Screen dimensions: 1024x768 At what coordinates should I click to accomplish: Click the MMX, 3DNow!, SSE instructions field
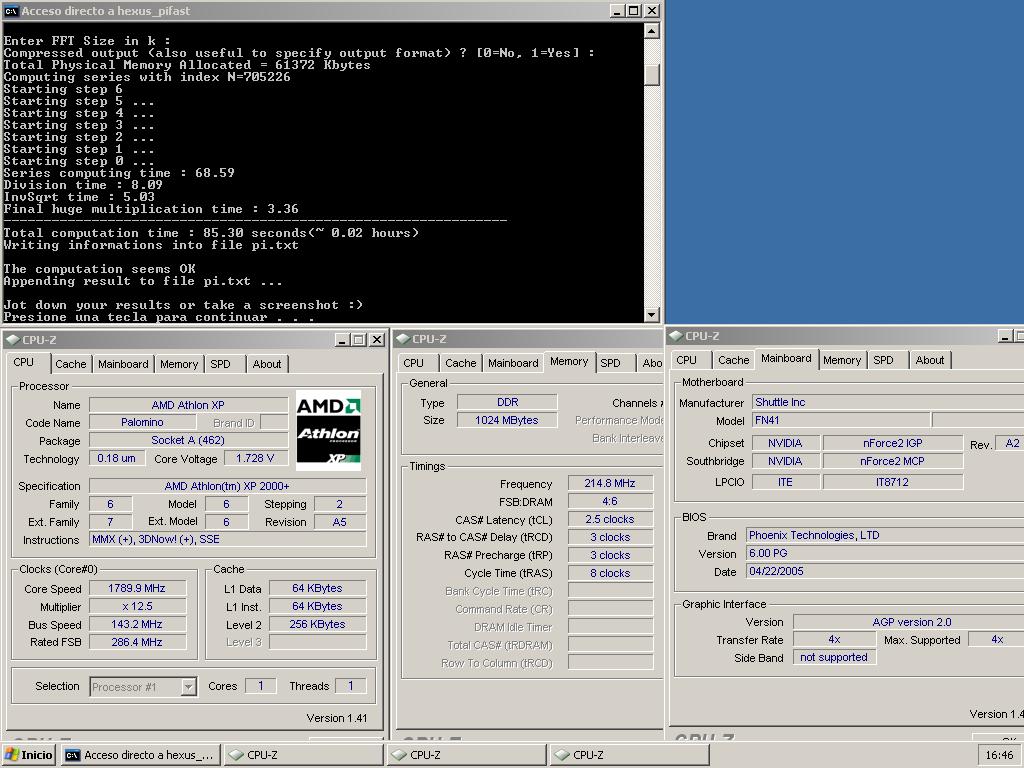(x=227, y=539)
